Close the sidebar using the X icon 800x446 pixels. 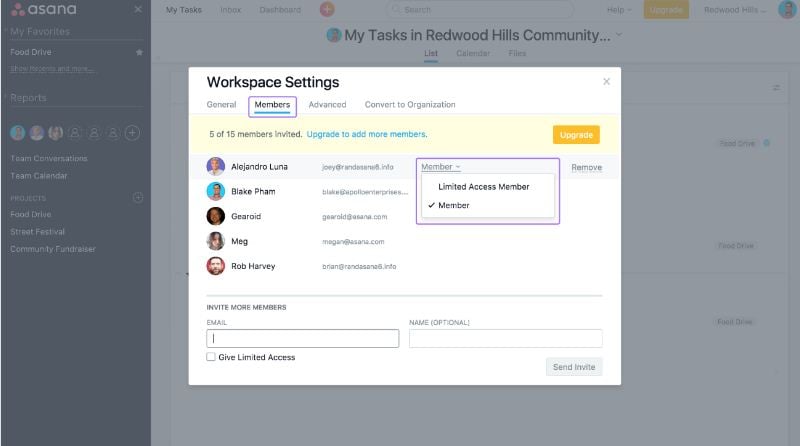(138, 10)
